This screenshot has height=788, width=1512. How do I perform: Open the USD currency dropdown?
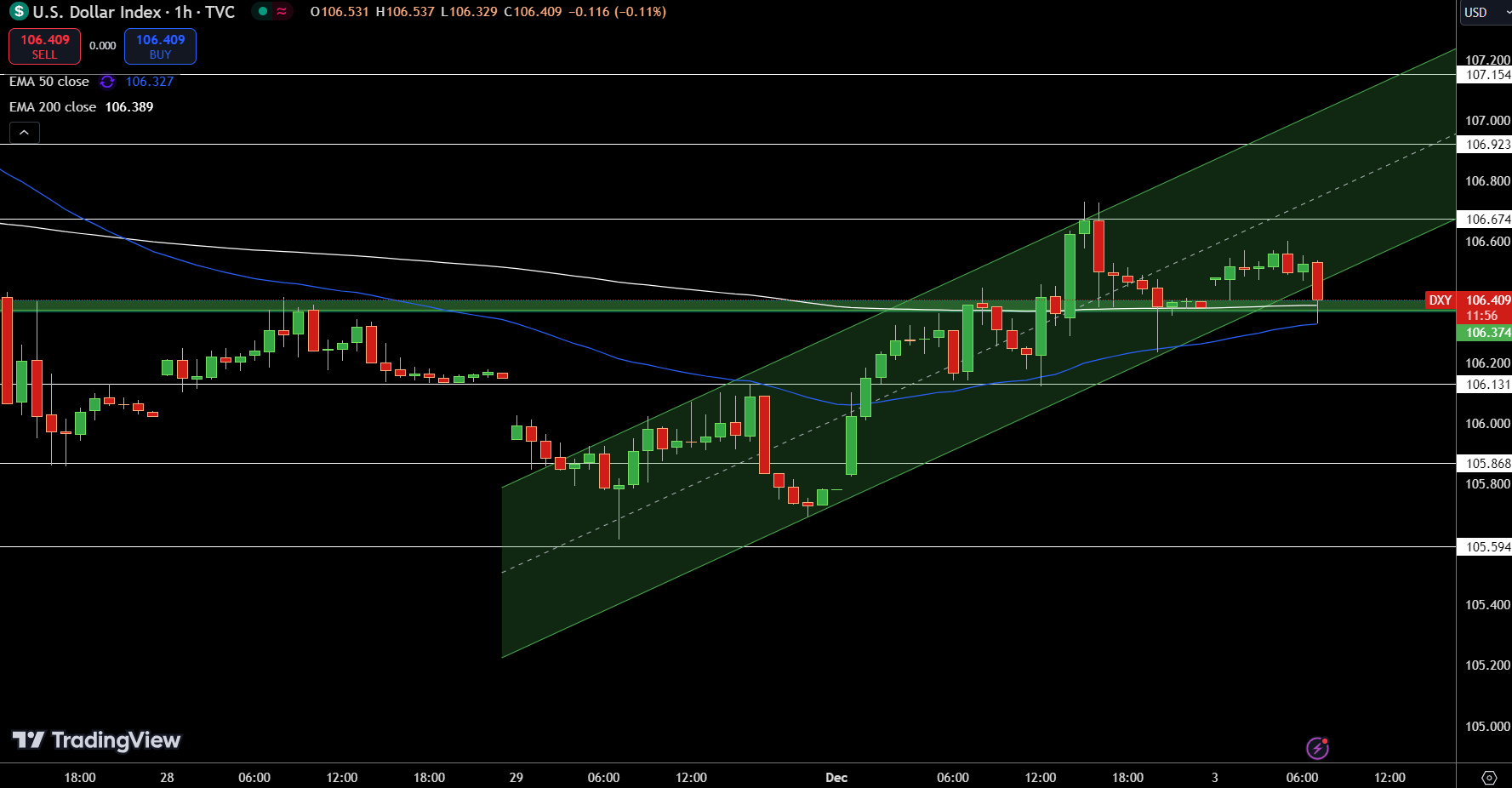(1486, 12)
